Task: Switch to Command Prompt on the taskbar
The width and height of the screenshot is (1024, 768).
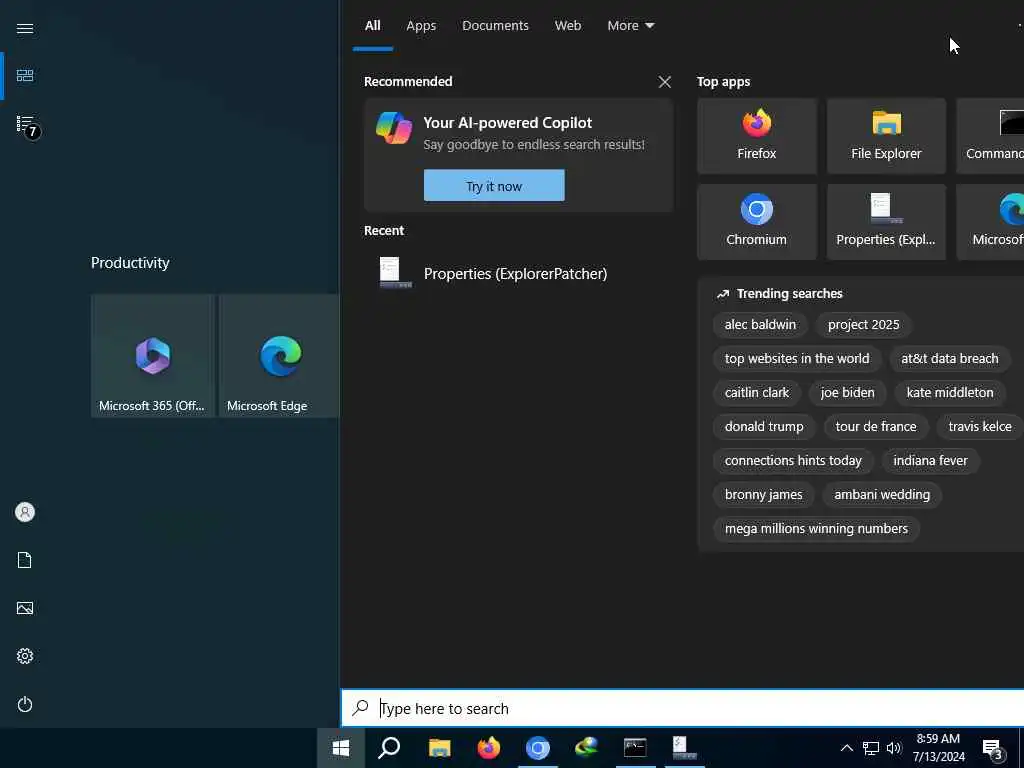Action: tap(635, 748)
